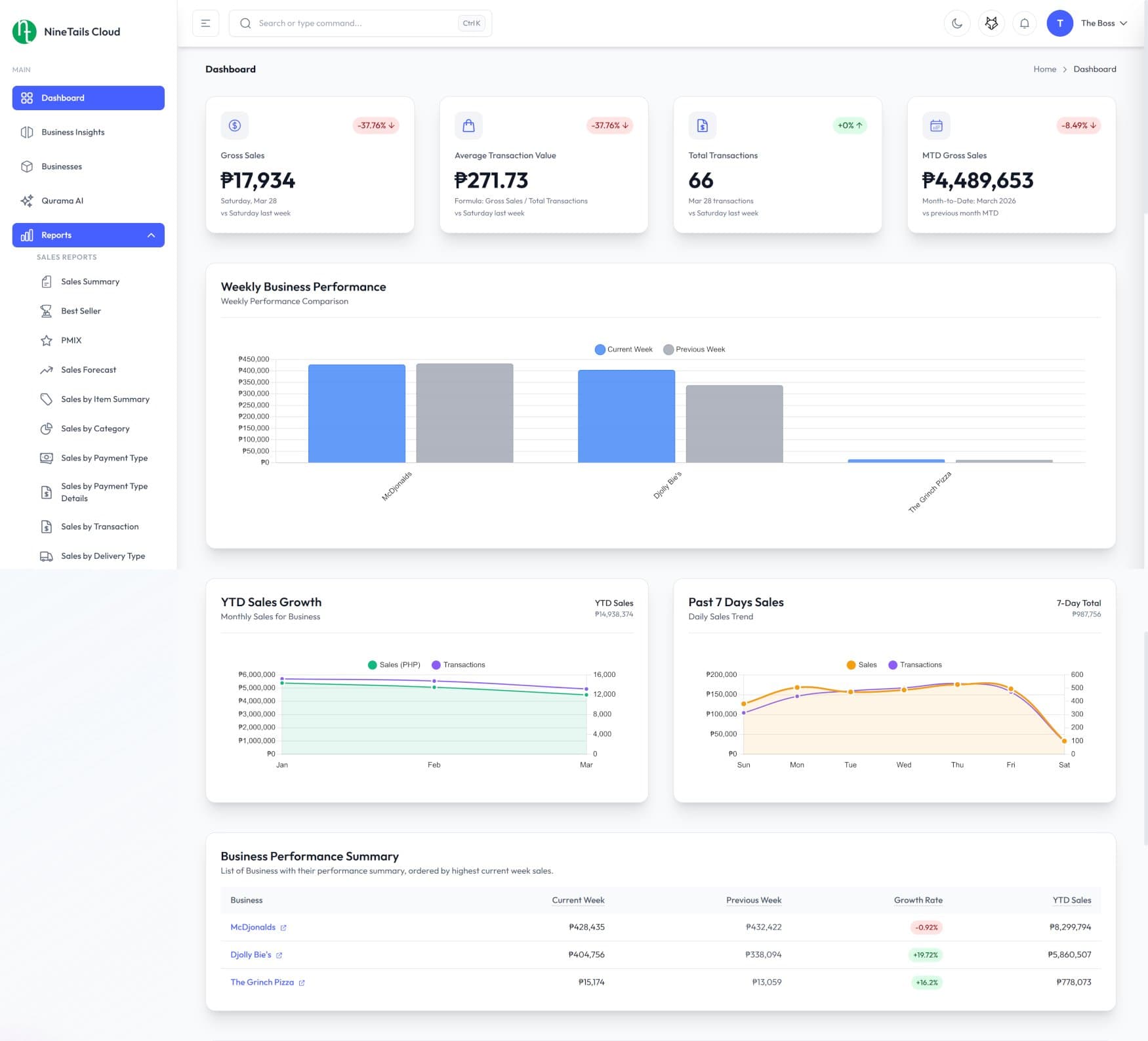Open the fox assistant icon in header
Image resolution: width=1148 pixels, height=1041 pixels.
tap(991, 23)
